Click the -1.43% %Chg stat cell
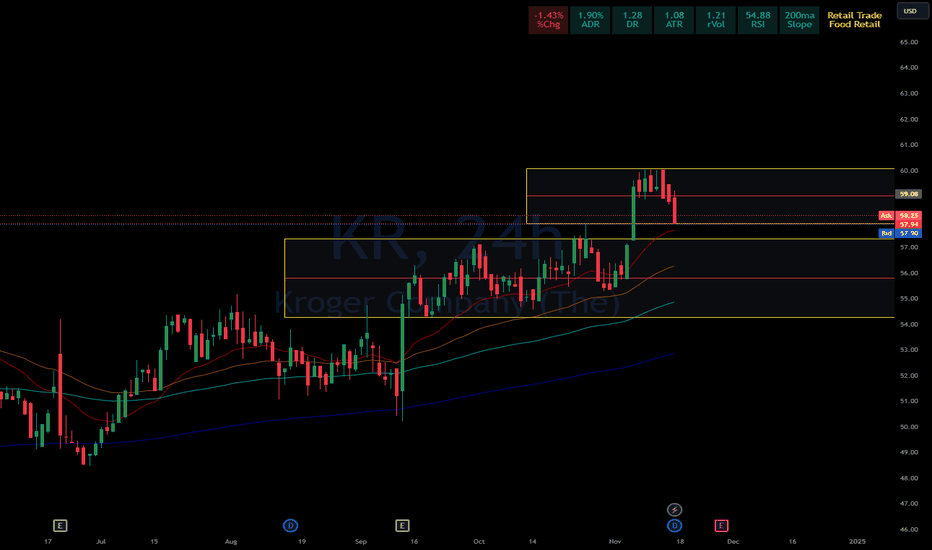 coord(548,20)
